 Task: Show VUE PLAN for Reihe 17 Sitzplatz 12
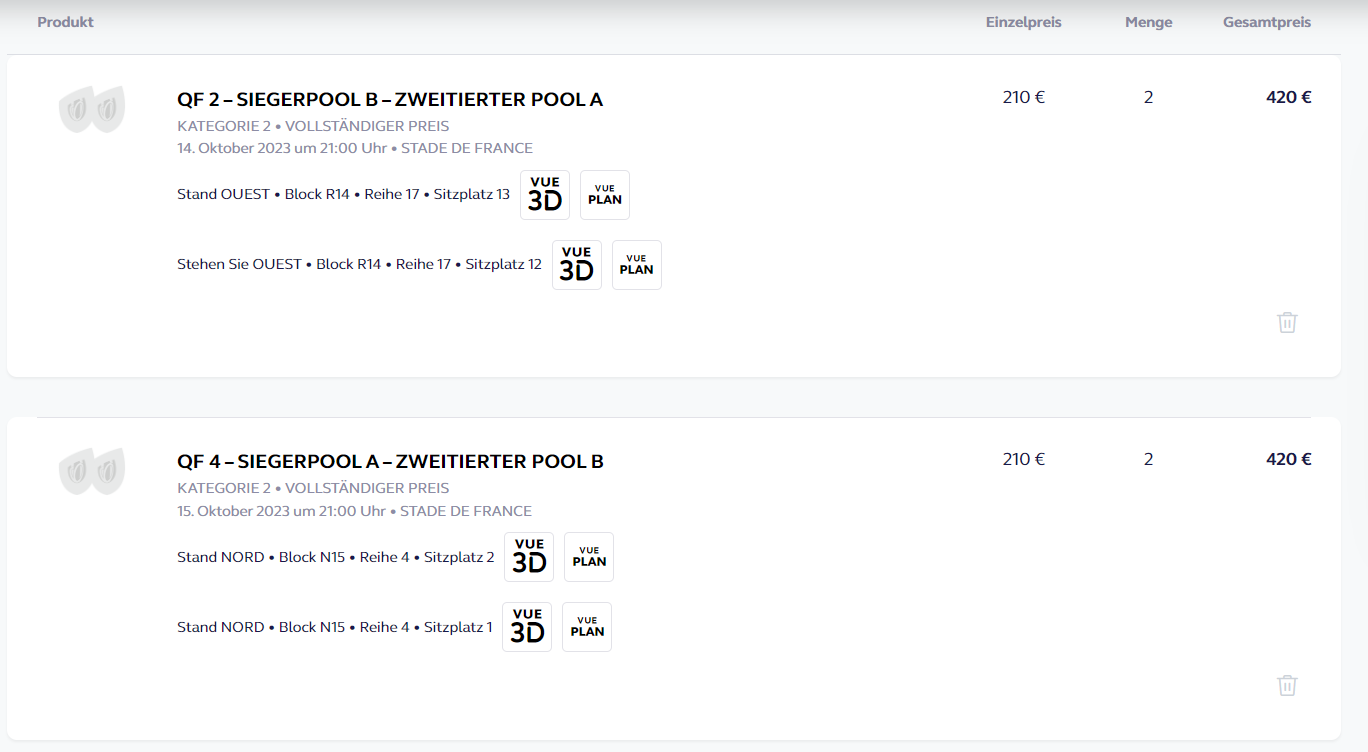[637, 265]
